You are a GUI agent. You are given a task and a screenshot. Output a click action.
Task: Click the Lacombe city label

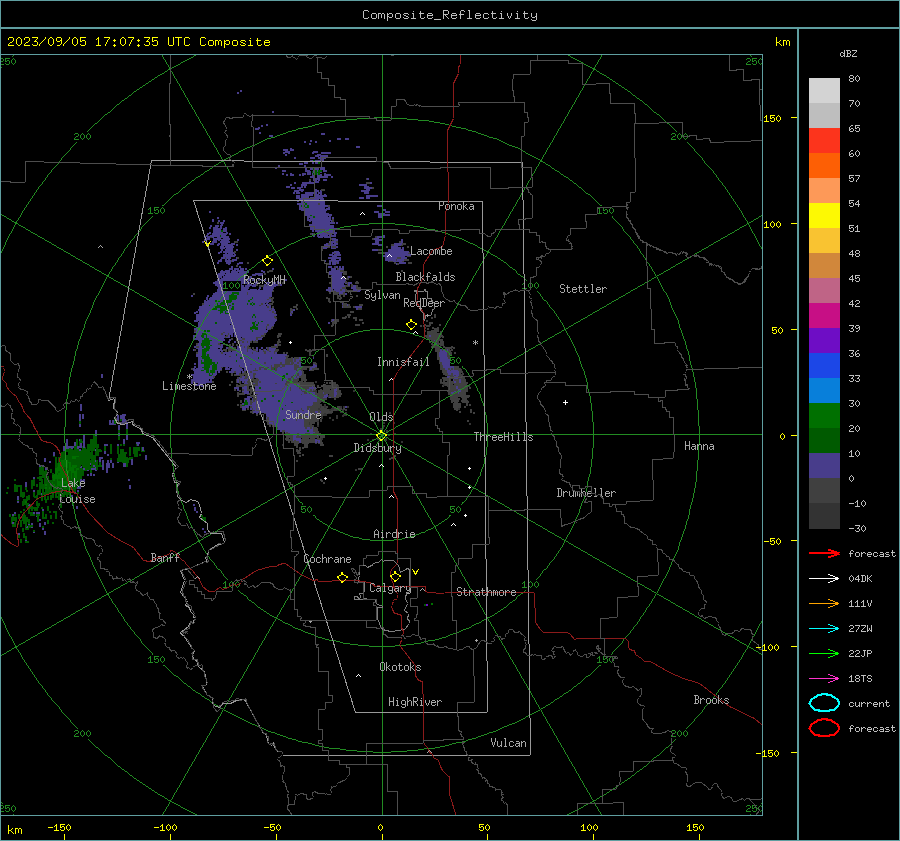431,251
